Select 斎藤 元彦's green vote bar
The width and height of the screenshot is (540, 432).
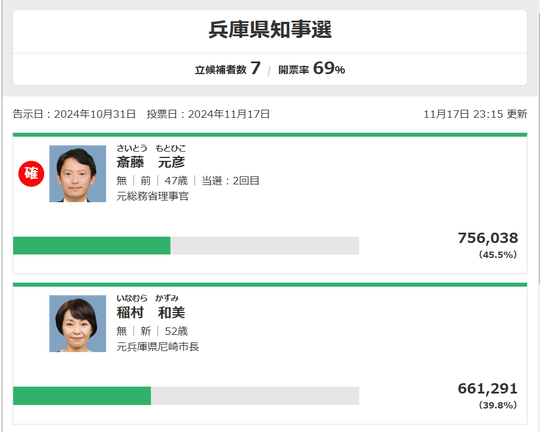tap(92, 246)
